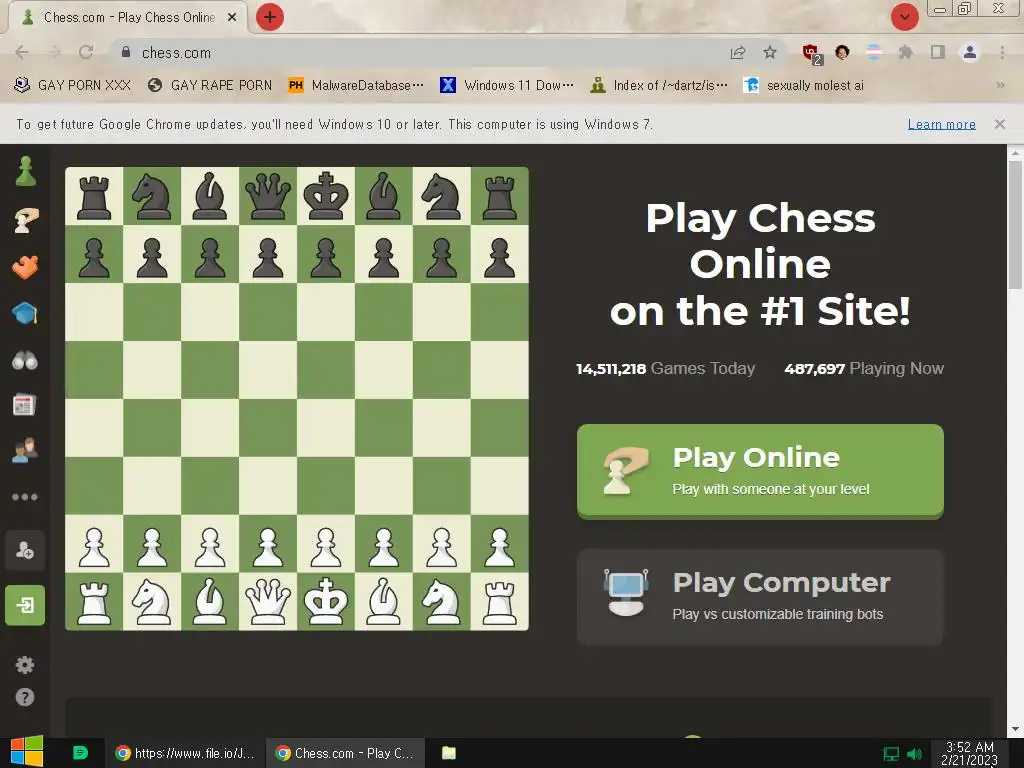Click the Sign Up person-plus sidebar icon
This screenshot has height=768, width=1024.
coord(25,550)
